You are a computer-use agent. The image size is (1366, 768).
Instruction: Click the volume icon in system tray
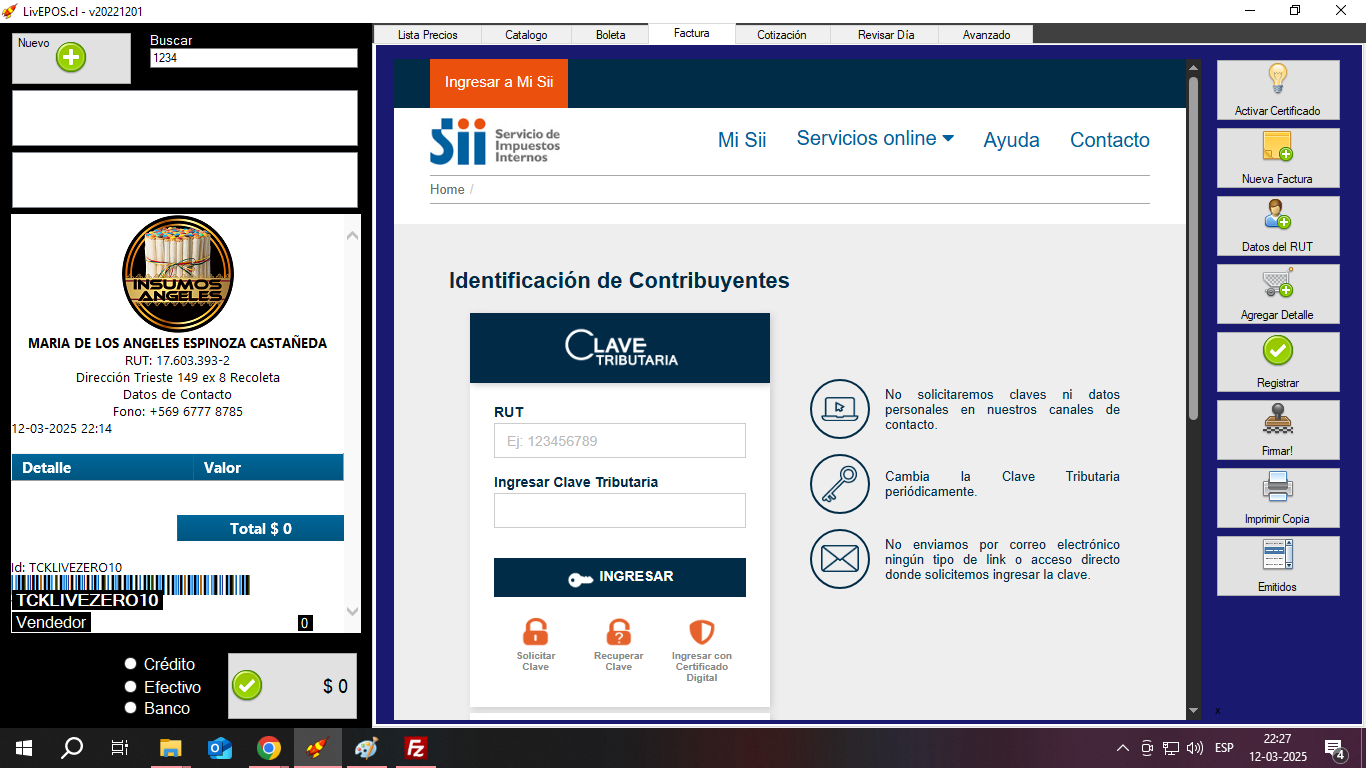tap(1195, 748)
